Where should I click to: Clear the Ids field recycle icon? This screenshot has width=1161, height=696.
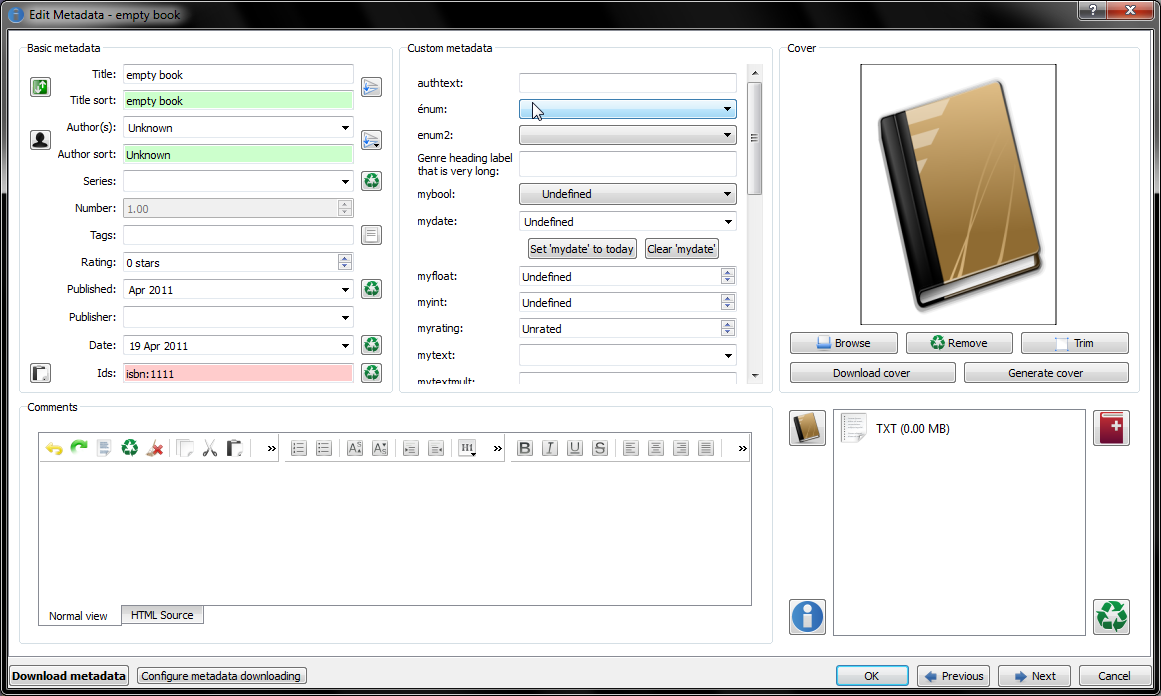click(371, 372)
